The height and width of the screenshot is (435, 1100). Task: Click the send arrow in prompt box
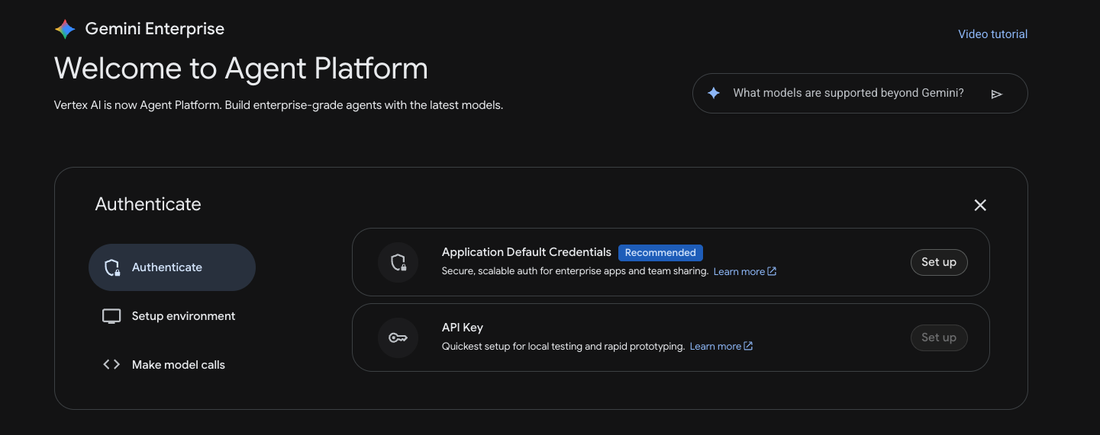pos(996,94)
